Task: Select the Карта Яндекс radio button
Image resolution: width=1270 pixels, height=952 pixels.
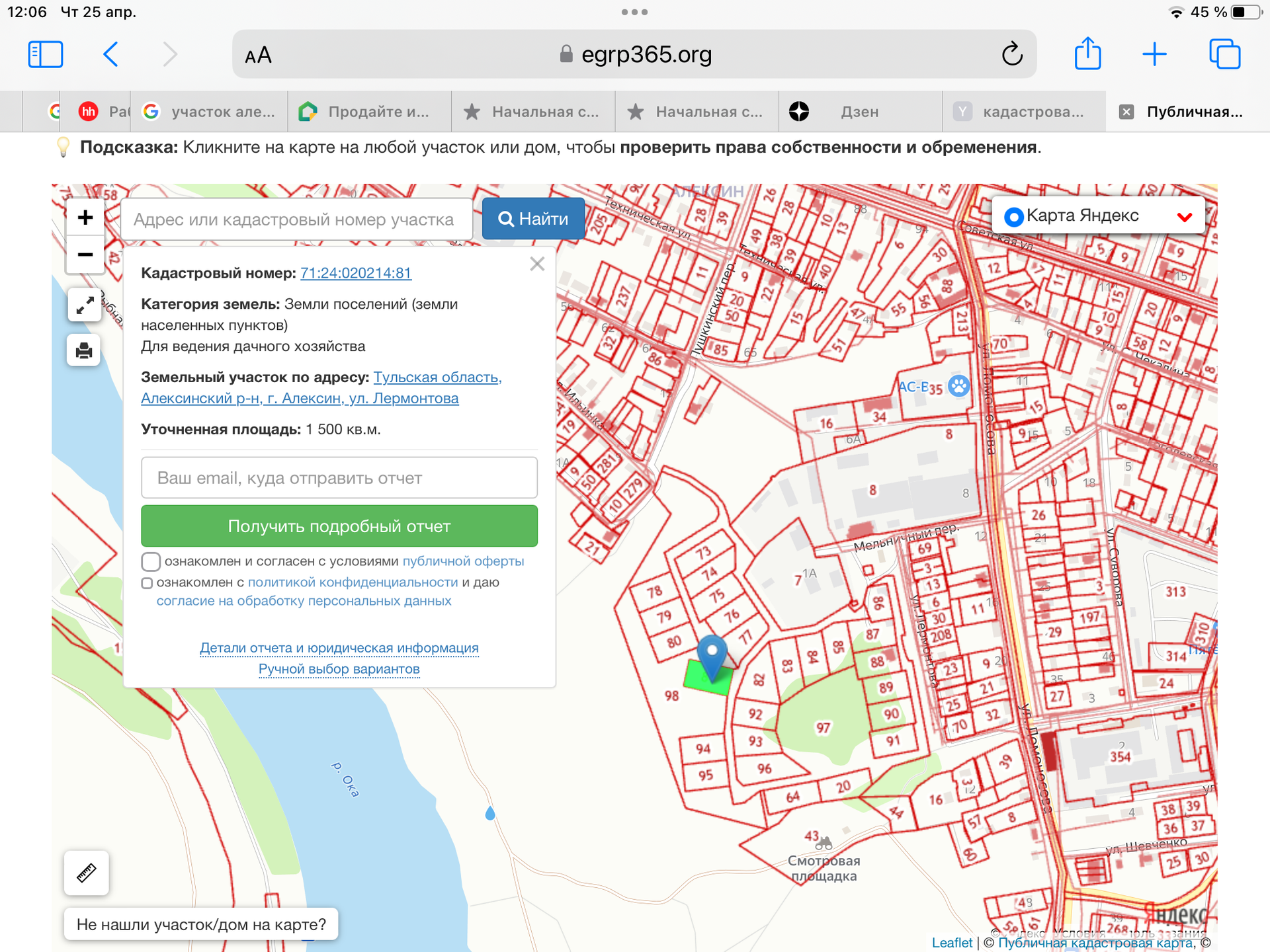Action: pos(1013,216)
